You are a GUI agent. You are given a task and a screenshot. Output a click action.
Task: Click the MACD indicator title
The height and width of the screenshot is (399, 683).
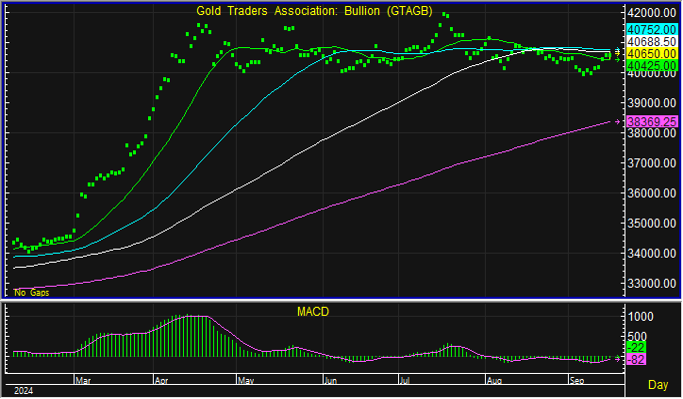click(313, 312)
